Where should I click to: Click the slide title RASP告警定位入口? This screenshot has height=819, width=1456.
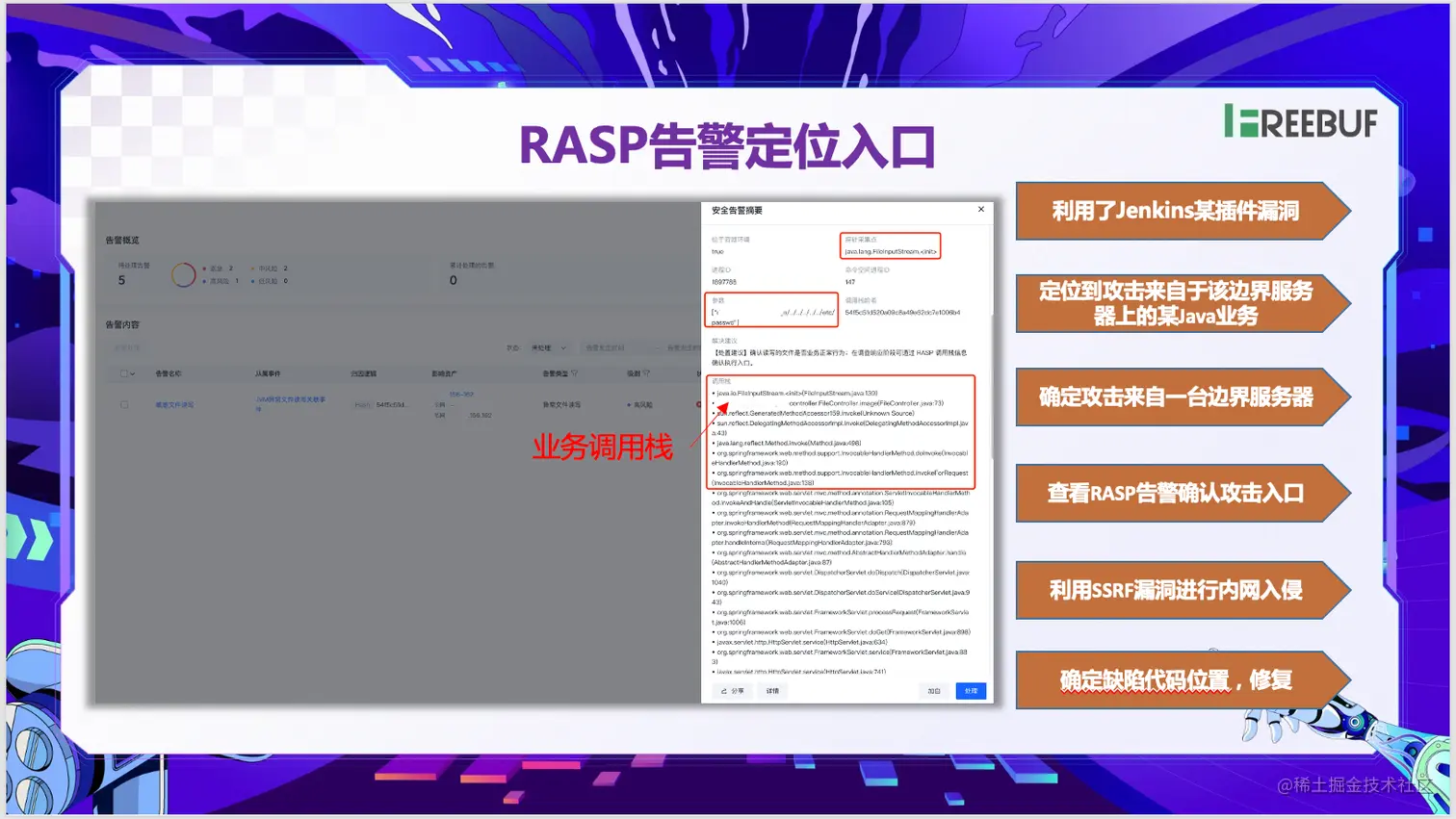click(728, 146)
